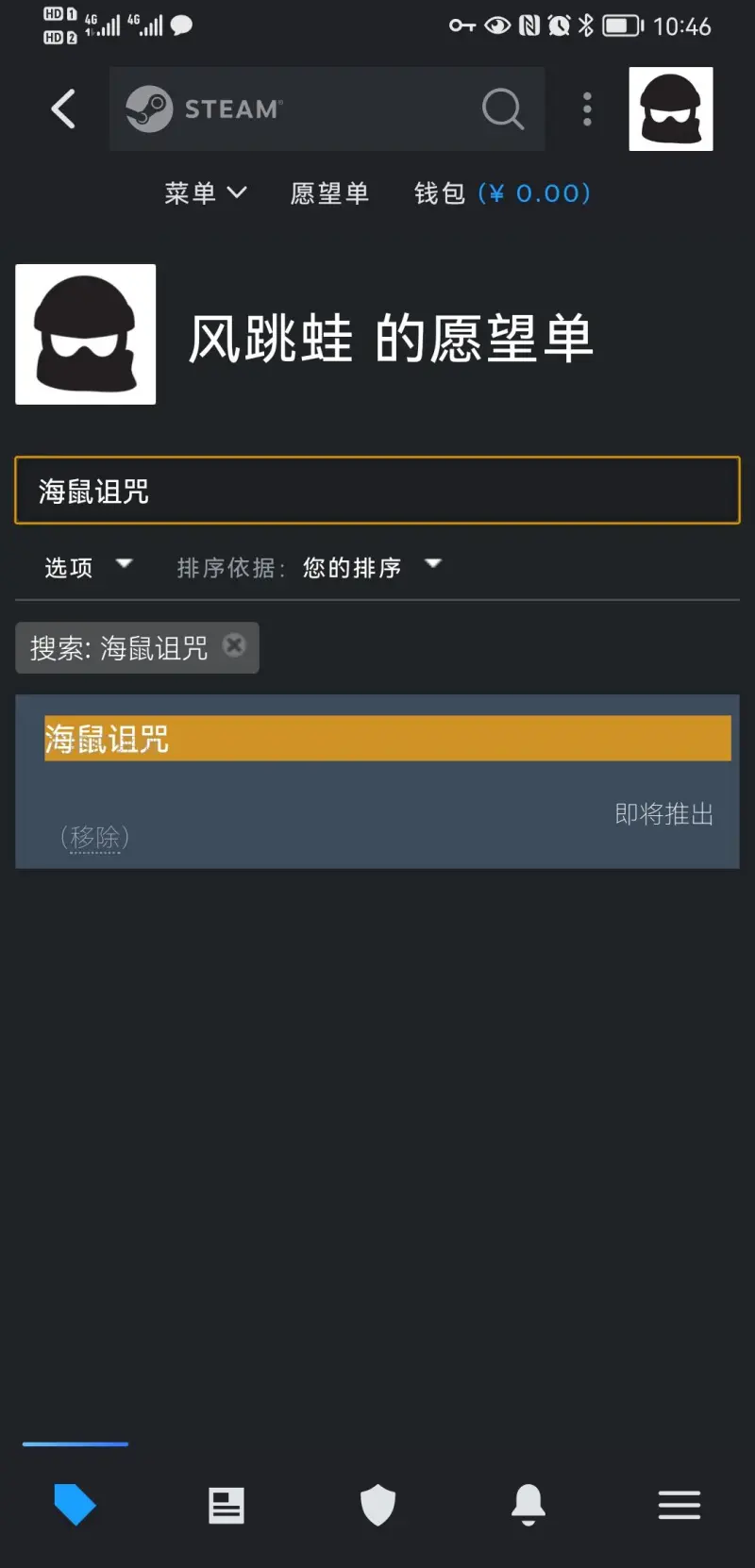Image resolution: width=755 pixels, height=1568 pixels.
Task: Tap the Steam logo in the header
Action: coord(205,109)
